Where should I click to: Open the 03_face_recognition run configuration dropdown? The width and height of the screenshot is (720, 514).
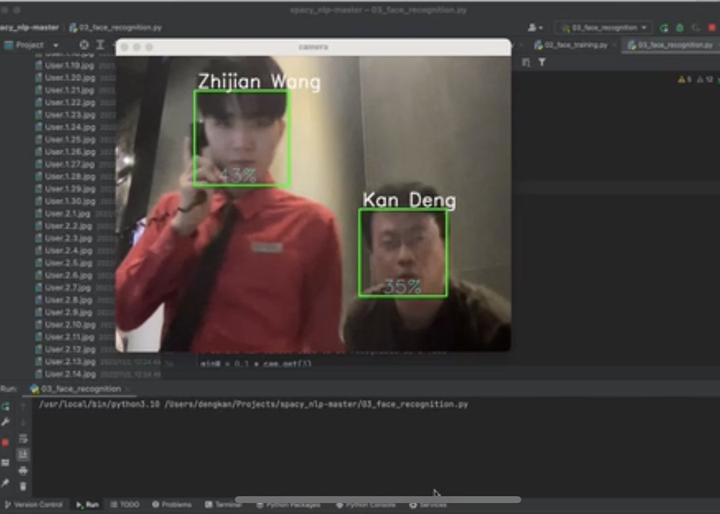click(x=604, y=28)
